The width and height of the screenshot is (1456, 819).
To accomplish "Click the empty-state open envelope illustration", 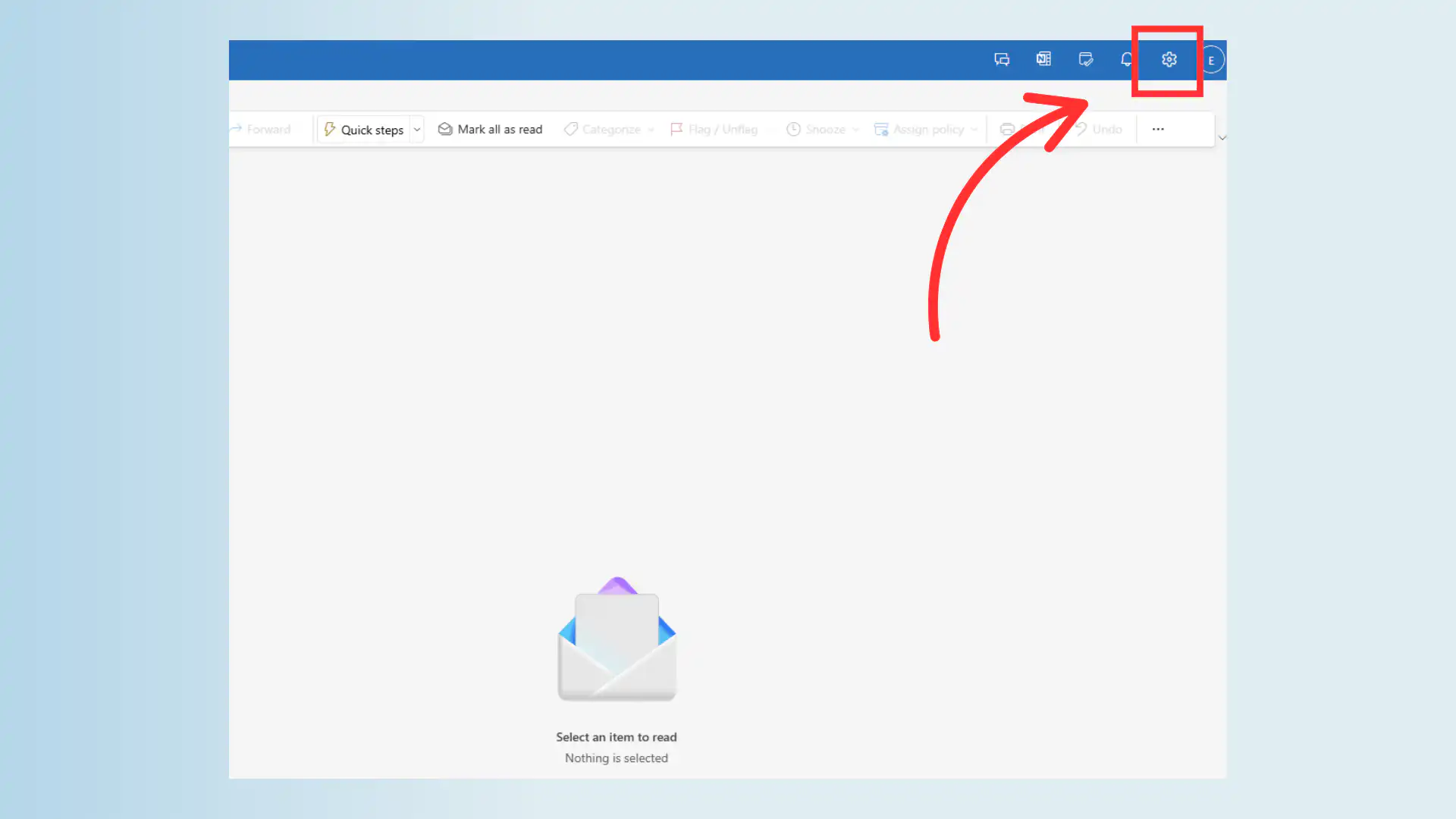I will (x=617, y=641).
